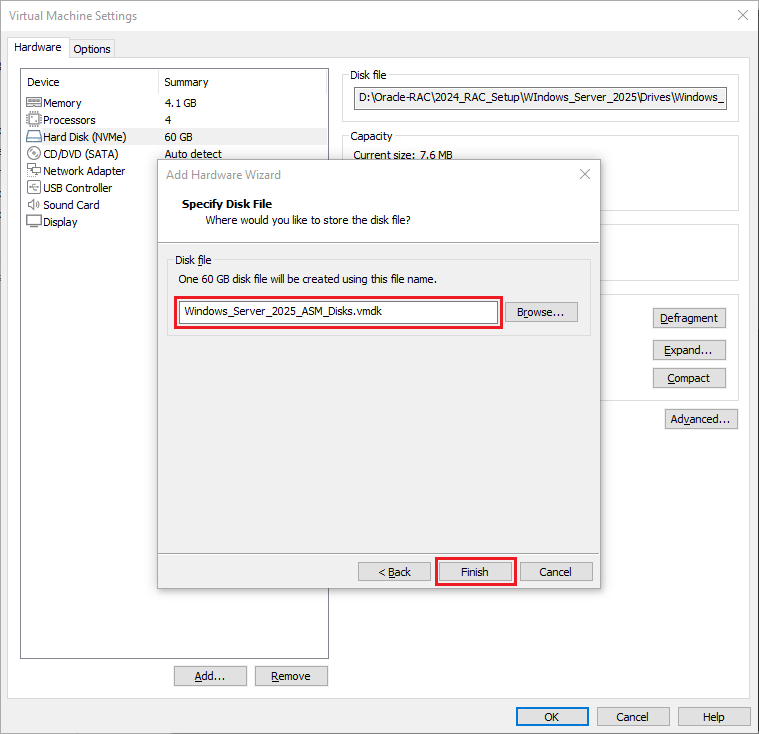Select the USB Controller icon
This screenshot has height=734, width=759.
33,188
